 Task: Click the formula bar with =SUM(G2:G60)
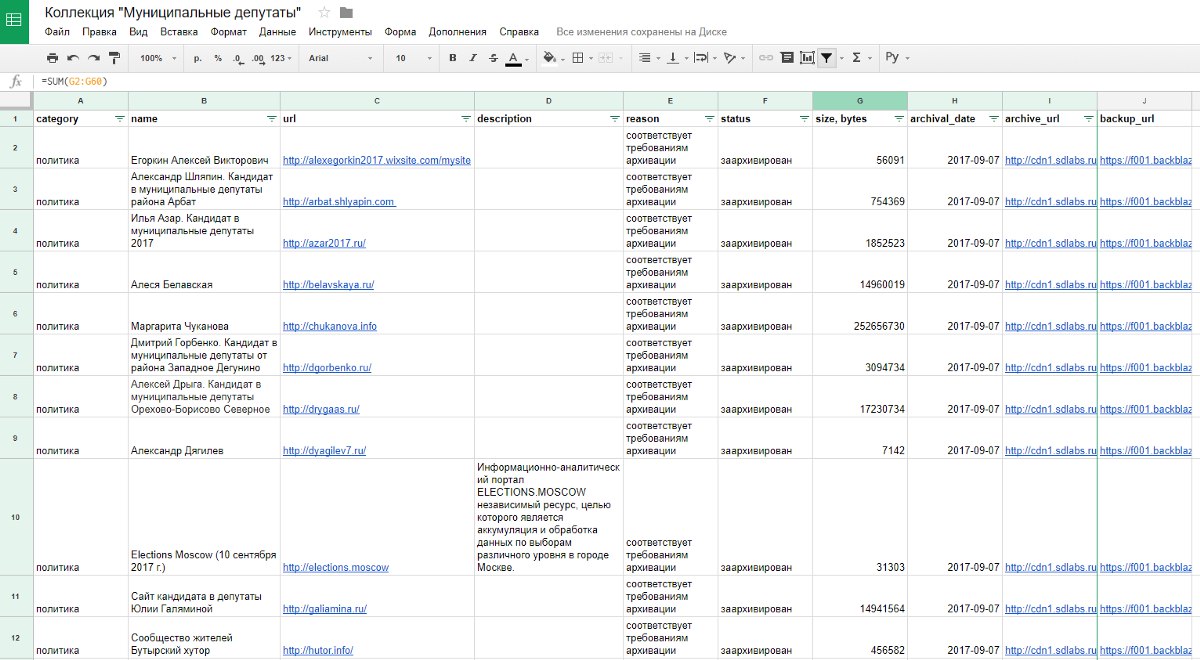618,81
